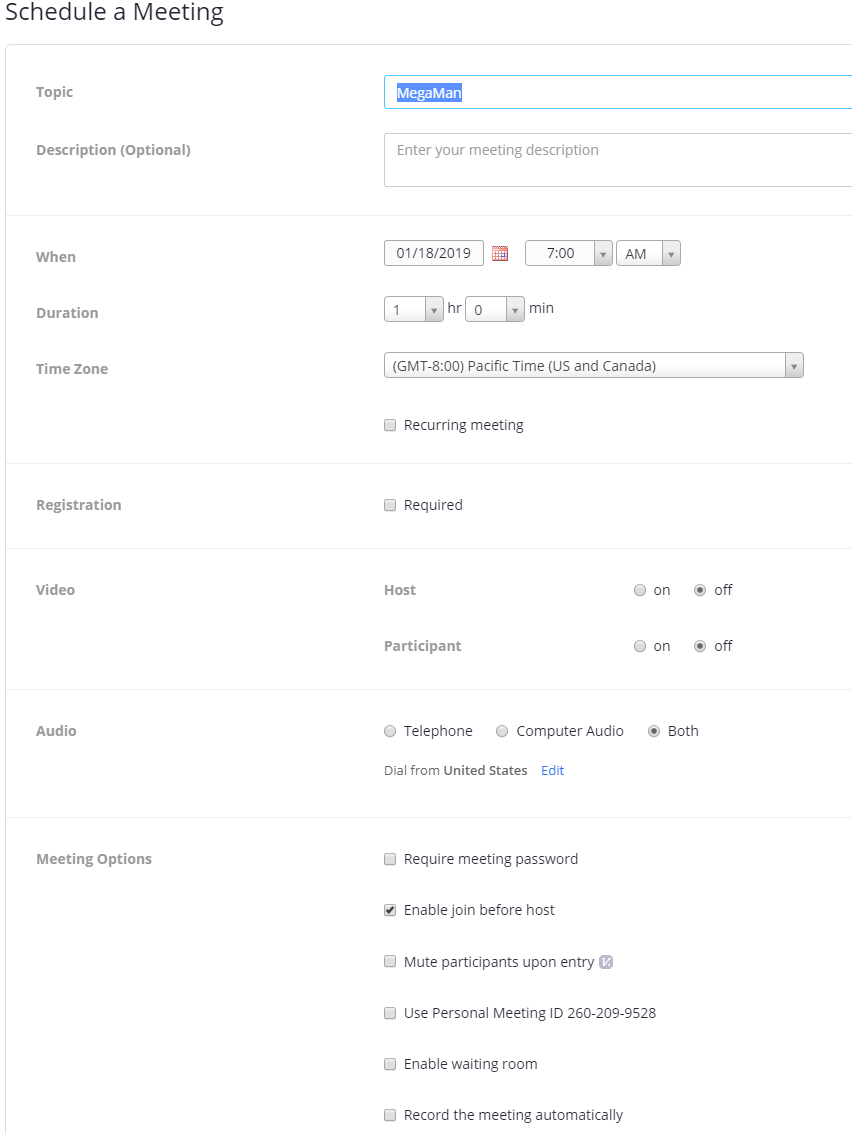Enable waiting room option
This screenshot has height=1134, width=852.
pyautogui.click(x=390, y=1063)
